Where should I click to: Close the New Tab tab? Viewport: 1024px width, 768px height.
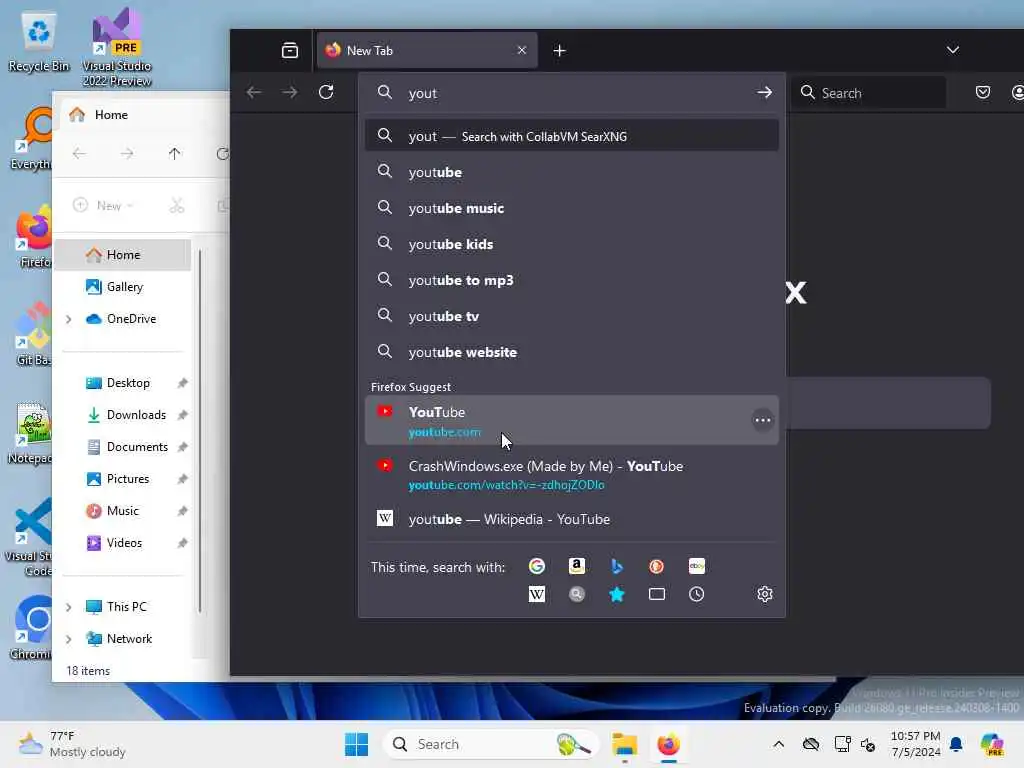click(x=522, y=50)
